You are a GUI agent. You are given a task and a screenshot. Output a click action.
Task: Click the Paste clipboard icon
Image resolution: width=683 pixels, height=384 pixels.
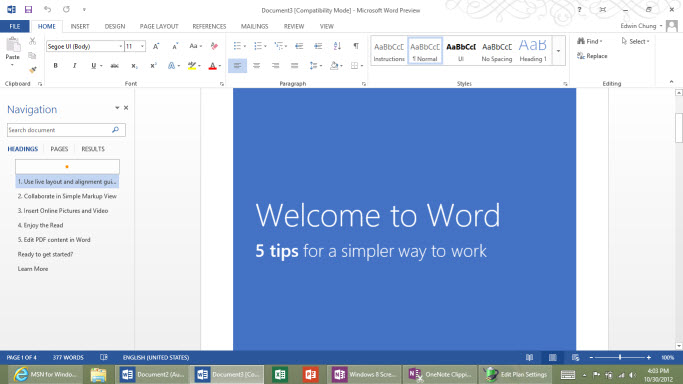pyautogui.click(x=13, y=45)
